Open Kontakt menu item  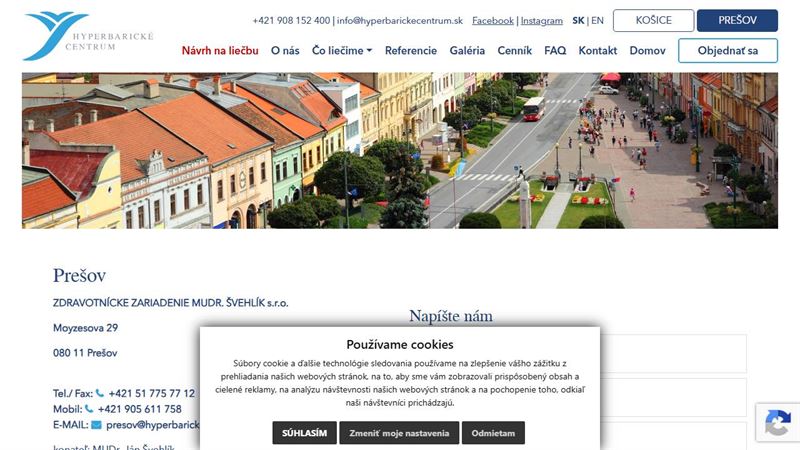coord(597,51)
